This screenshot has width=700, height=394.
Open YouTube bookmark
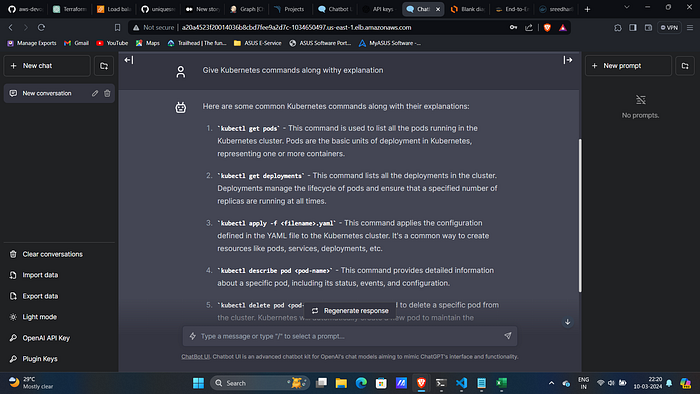click(112, 43)
